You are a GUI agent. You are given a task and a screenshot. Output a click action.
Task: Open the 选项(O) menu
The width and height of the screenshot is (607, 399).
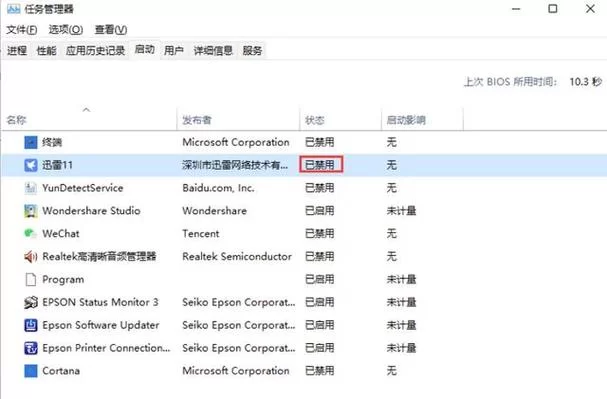(x=66, y=30)
